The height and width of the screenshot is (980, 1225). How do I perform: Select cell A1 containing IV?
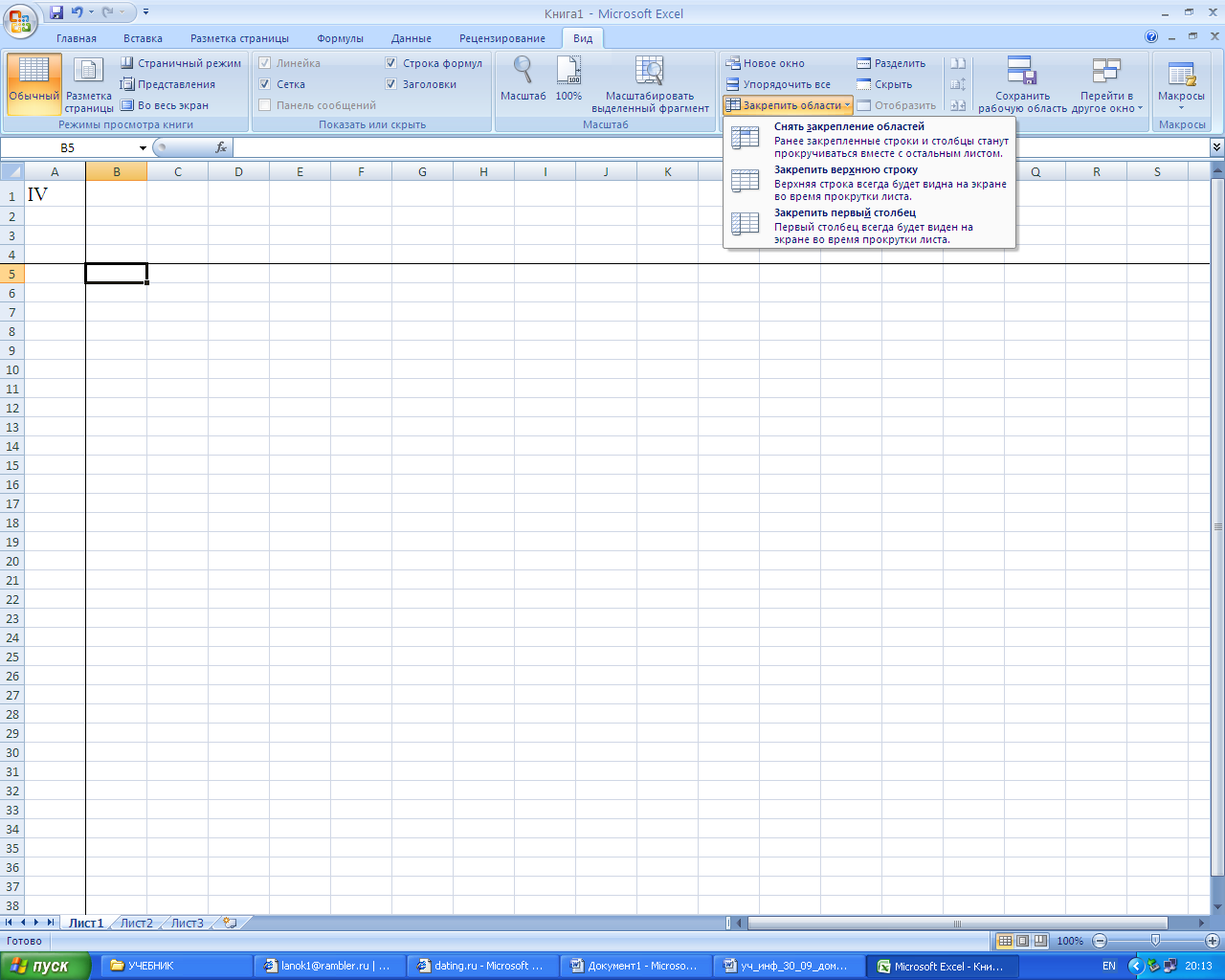pyautogui.click(x=55, y=194)
